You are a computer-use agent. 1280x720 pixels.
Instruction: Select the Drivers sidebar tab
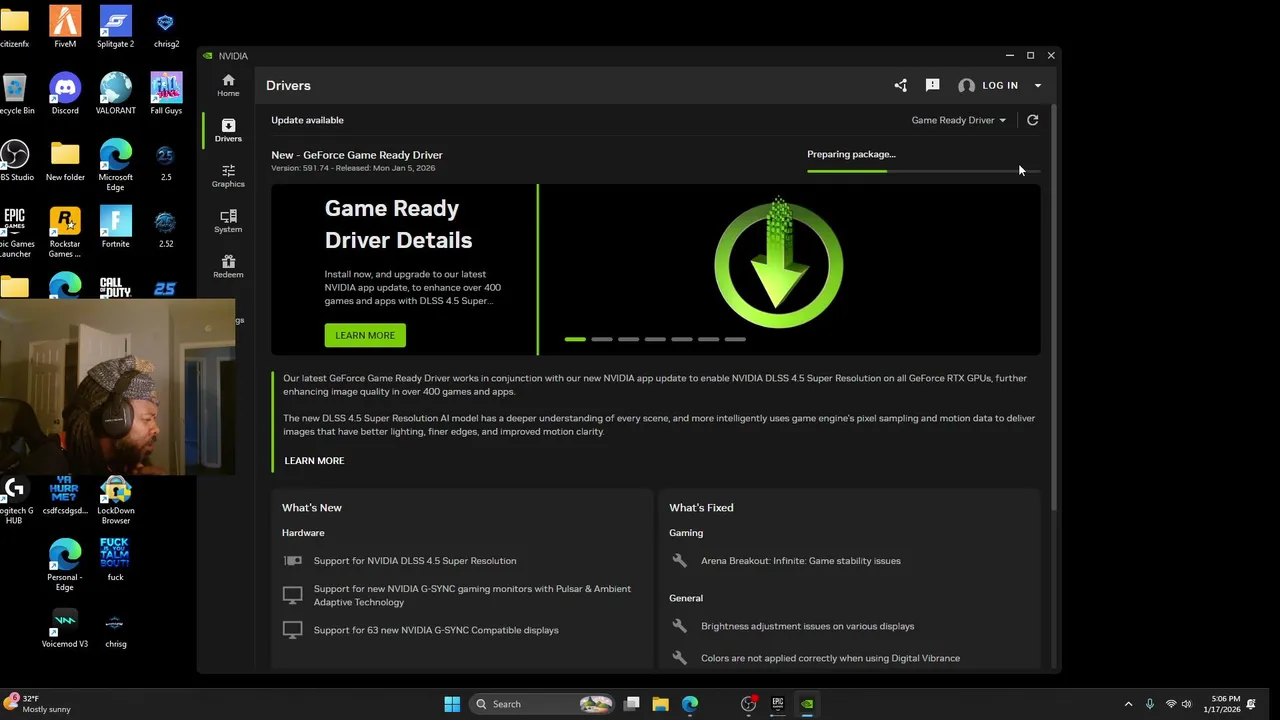click(x=228, y=130)
